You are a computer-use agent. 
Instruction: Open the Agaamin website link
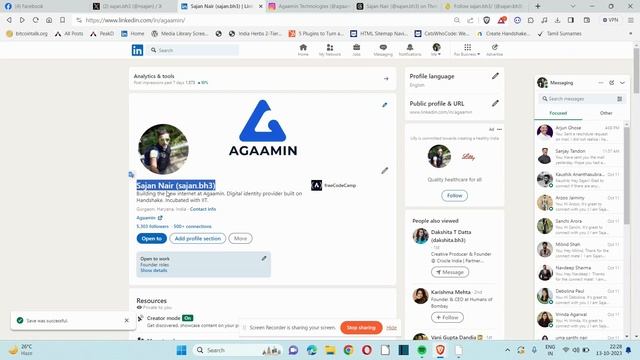point(149,218)
